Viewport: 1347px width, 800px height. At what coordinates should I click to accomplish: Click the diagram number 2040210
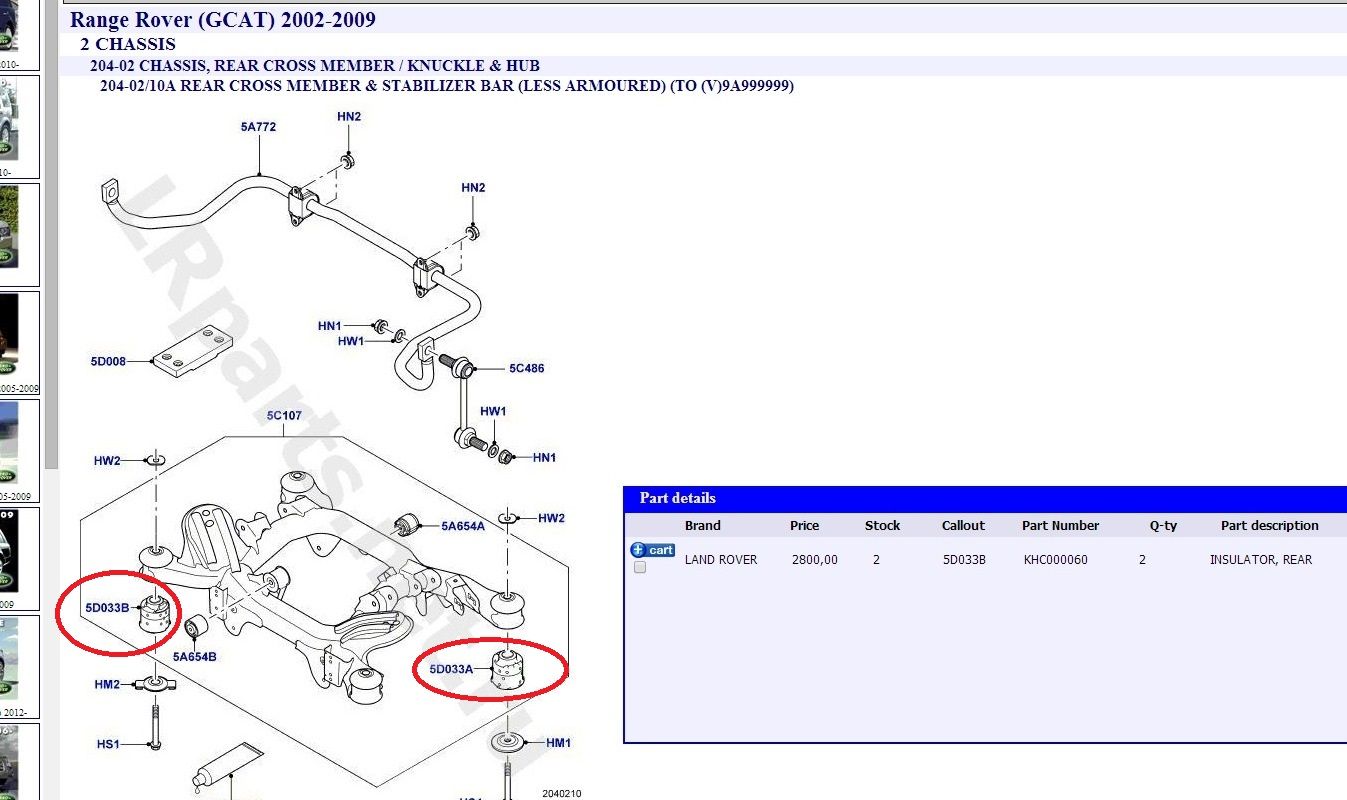(561, 794)
